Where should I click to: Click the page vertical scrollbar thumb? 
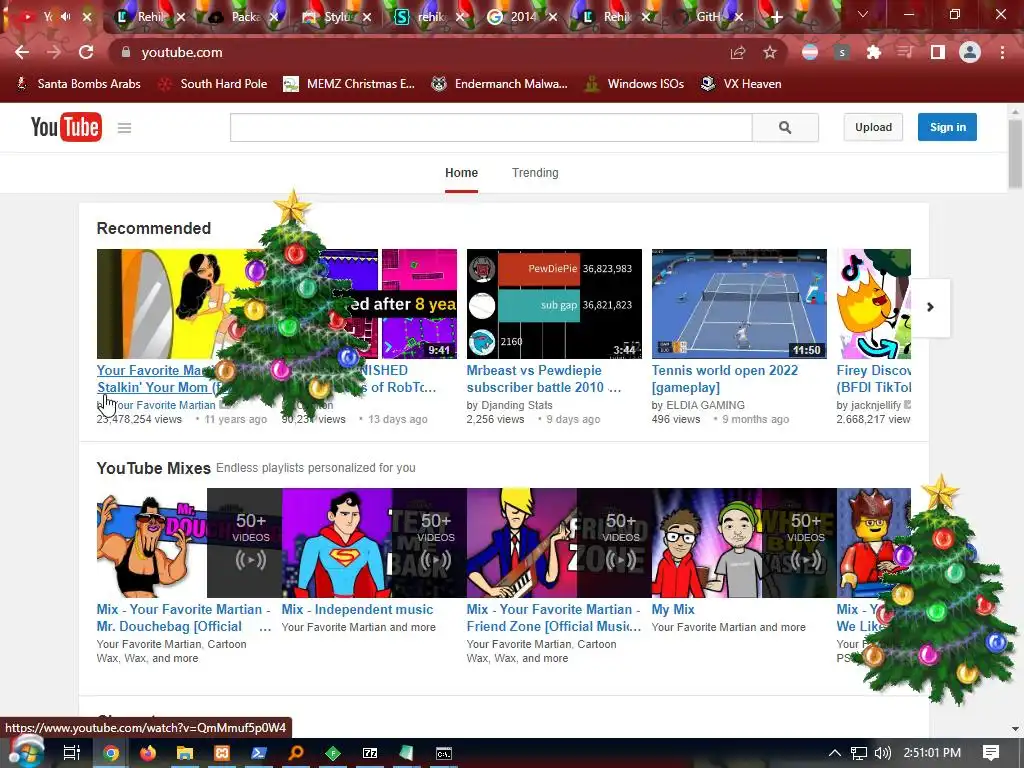(x=1015, y=154)
